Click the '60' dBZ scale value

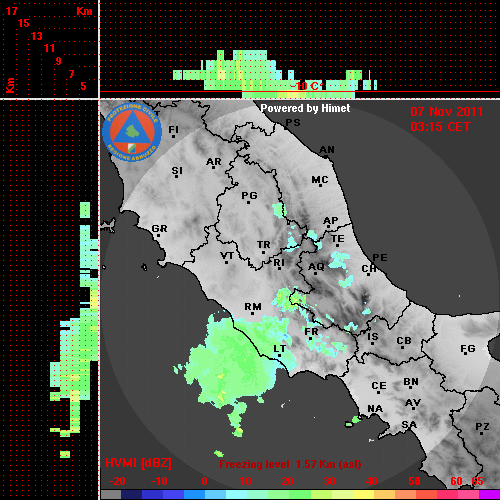456,481
